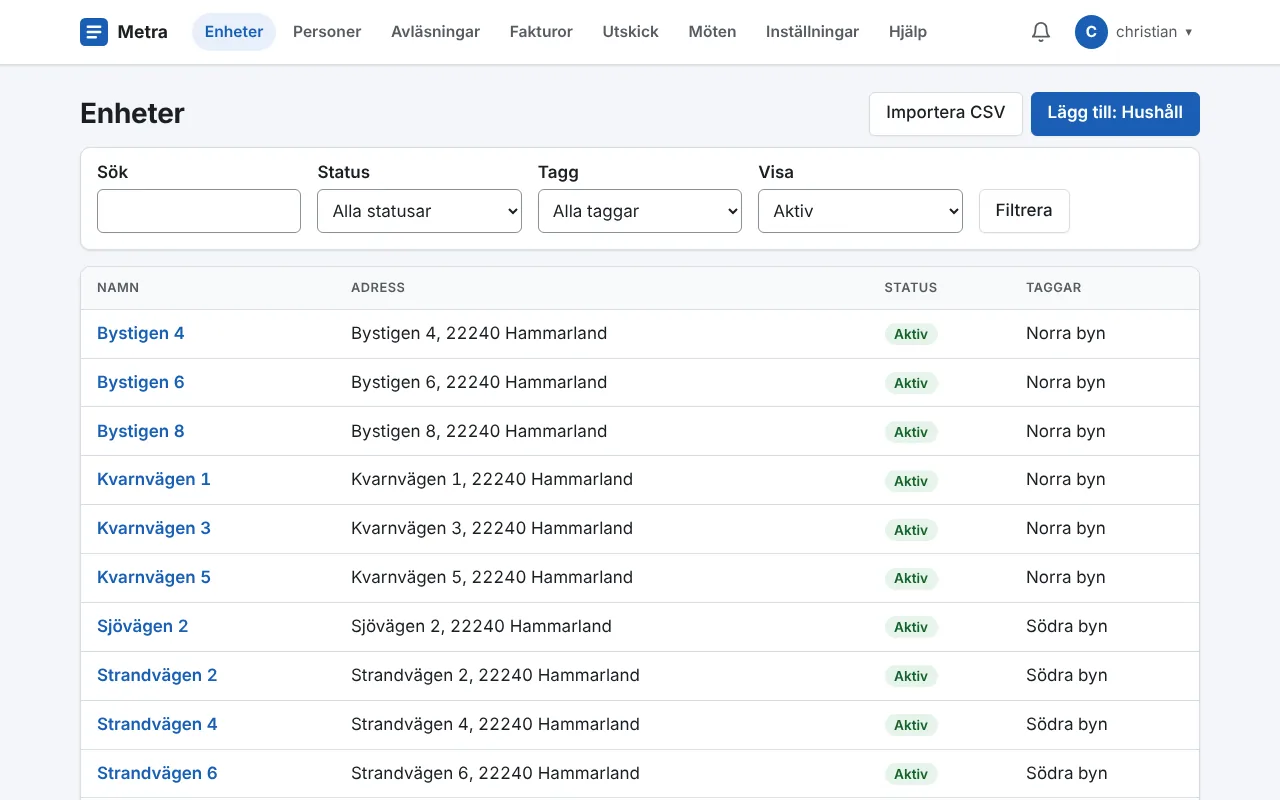The width and height of the screenshot is (1280, 800).
Task: Click the Importera CSV button
Action: (946, 113)
